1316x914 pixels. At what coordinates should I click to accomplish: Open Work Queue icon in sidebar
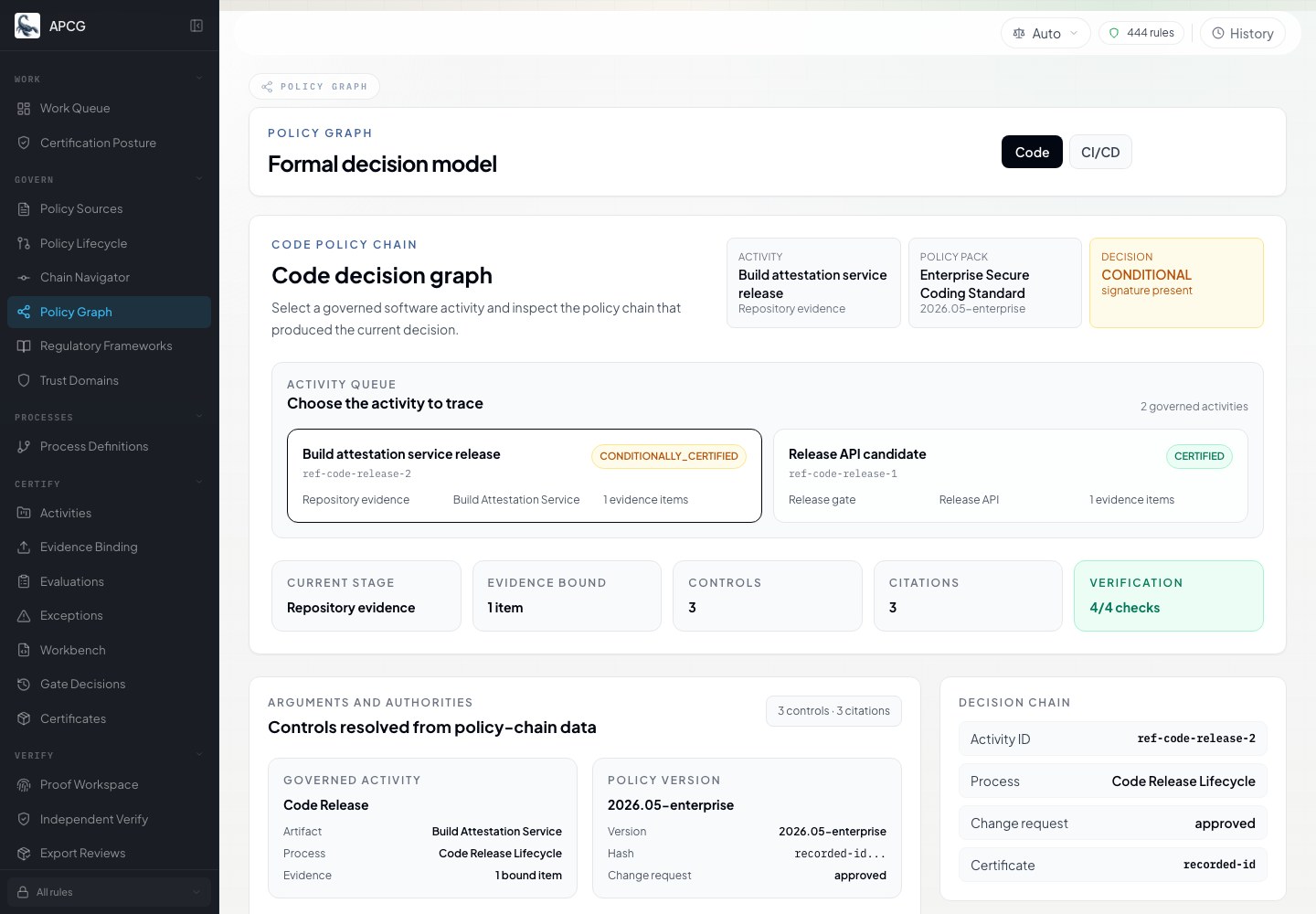coord(24,109)
